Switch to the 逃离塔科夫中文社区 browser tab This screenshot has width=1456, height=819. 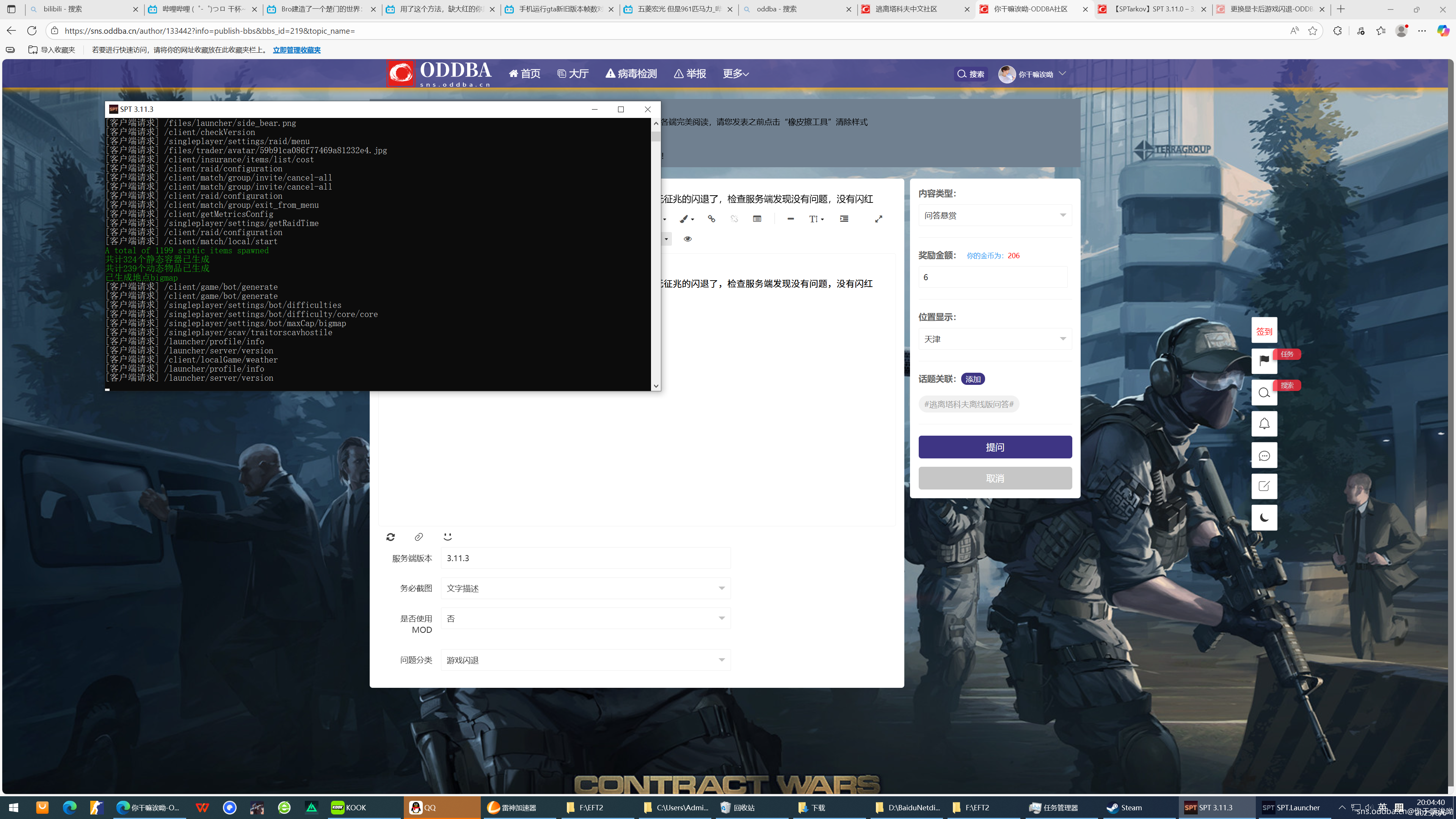click(916, 9)
